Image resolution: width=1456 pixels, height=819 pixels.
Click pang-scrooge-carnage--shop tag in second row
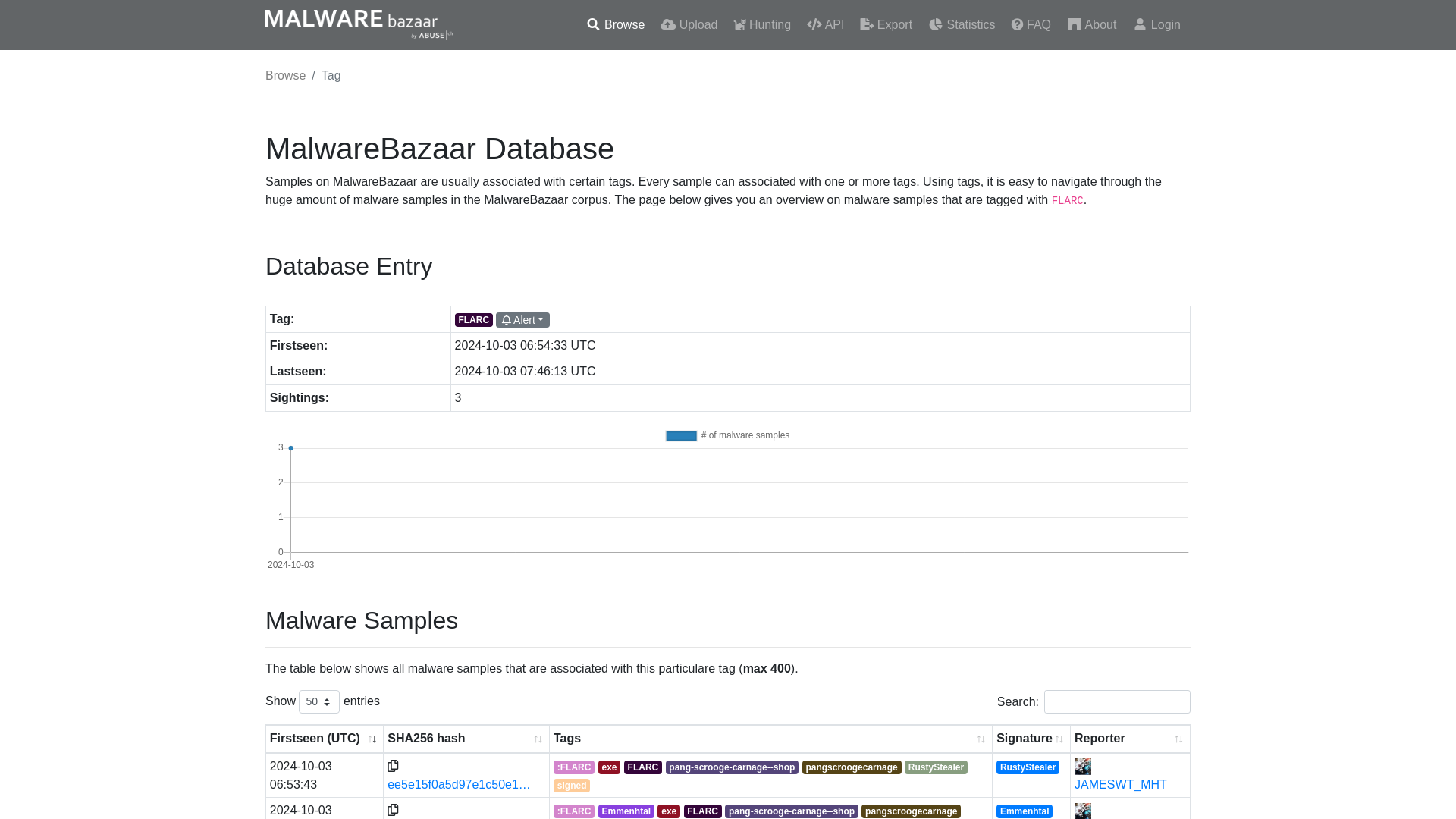tap(792, 811)
